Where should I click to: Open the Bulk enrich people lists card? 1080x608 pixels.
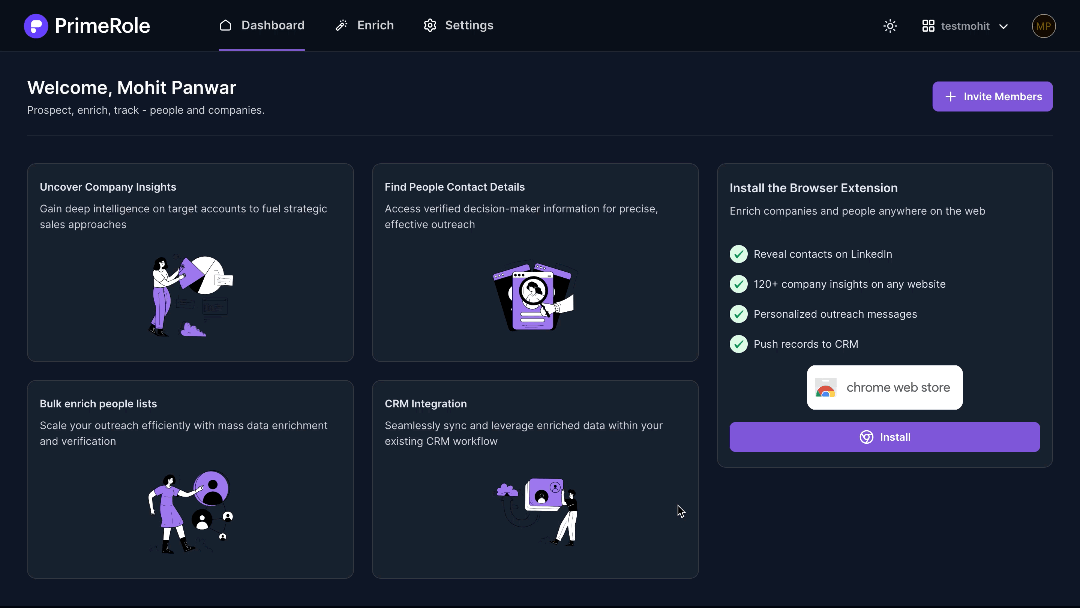pyautogui.click(x=190, y=478)
